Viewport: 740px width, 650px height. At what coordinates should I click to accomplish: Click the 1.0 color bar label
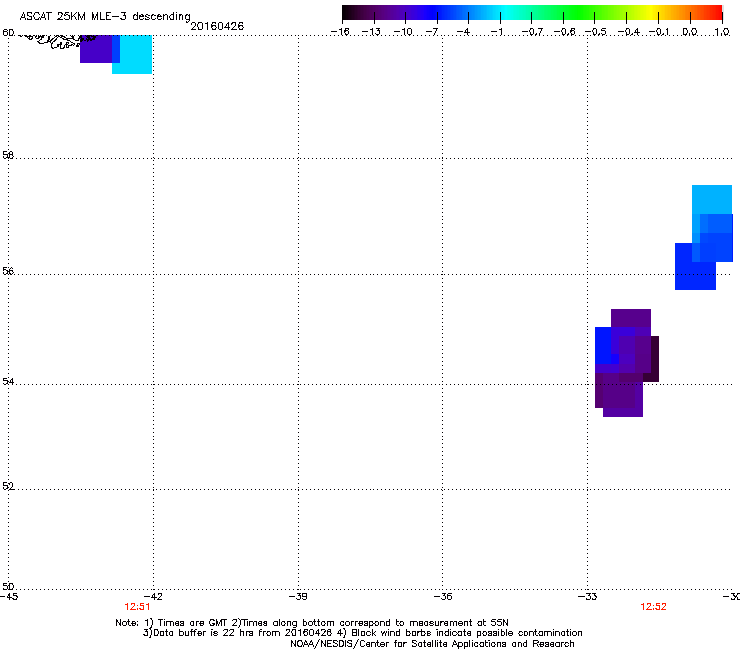point(722,32)
